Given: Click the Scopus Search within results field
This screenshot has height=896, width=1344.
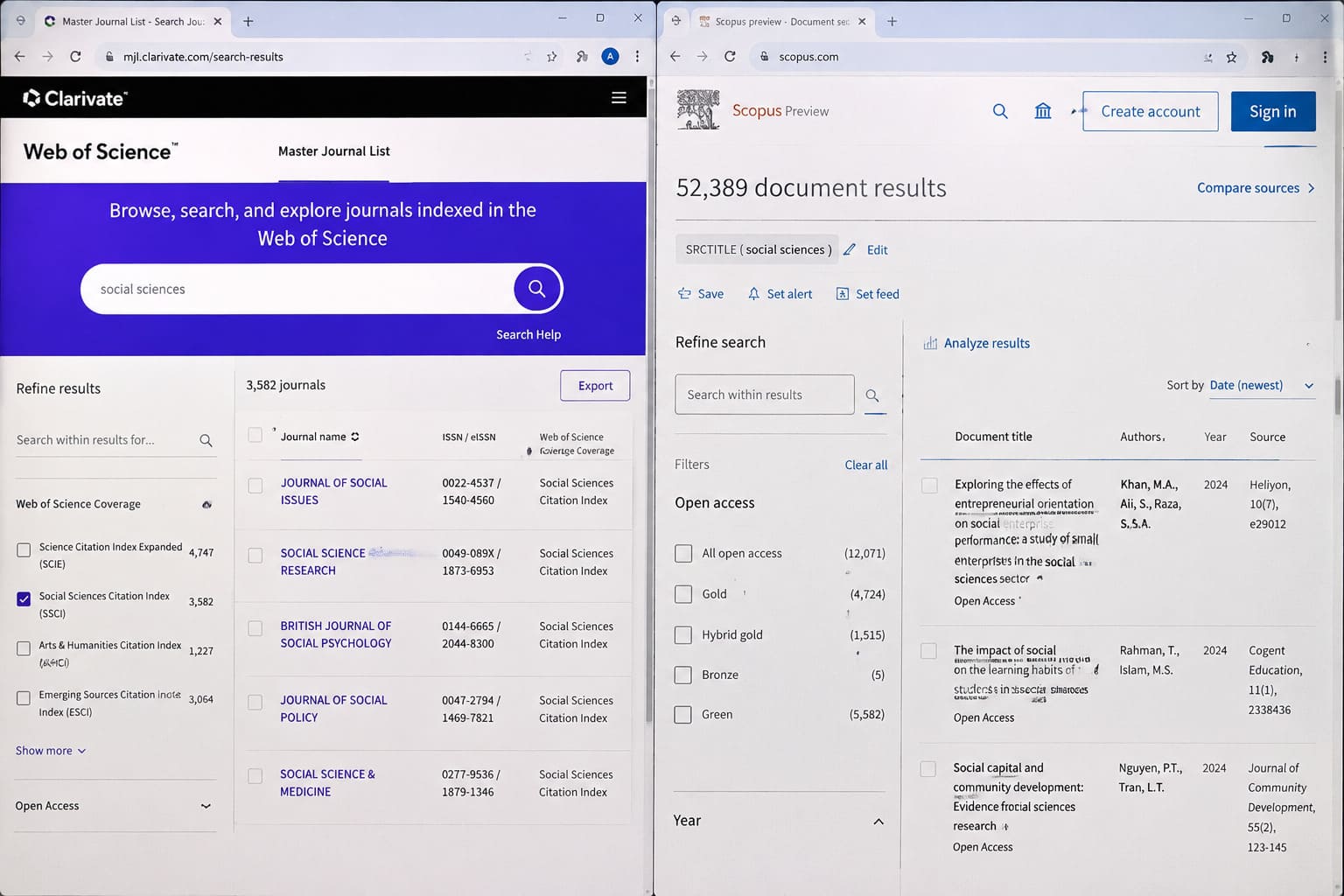Looking at the screenshot, I should pos(765,395).
